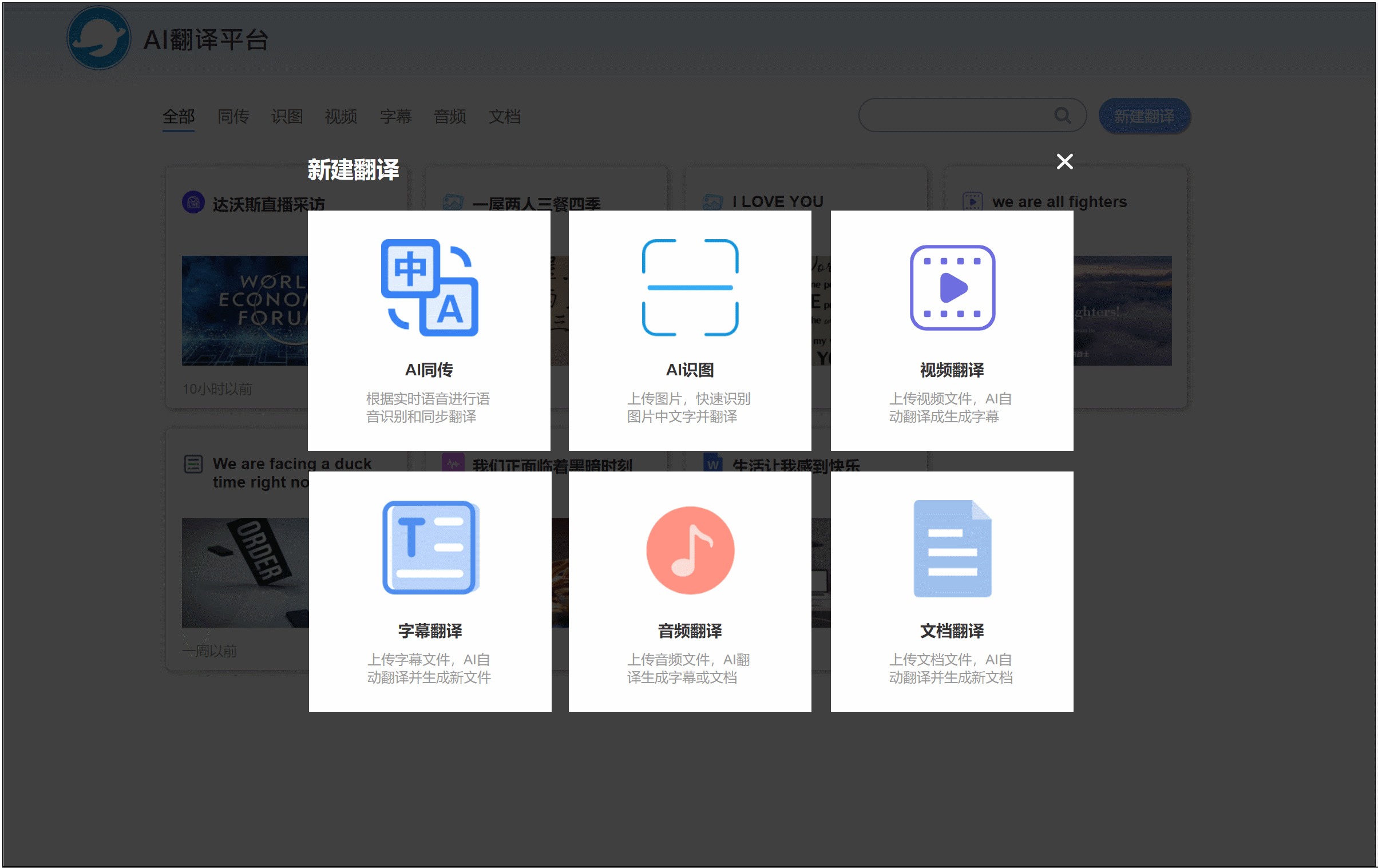
Task: Click the 视频翻译 video play icon
Action: pos(952,287)
